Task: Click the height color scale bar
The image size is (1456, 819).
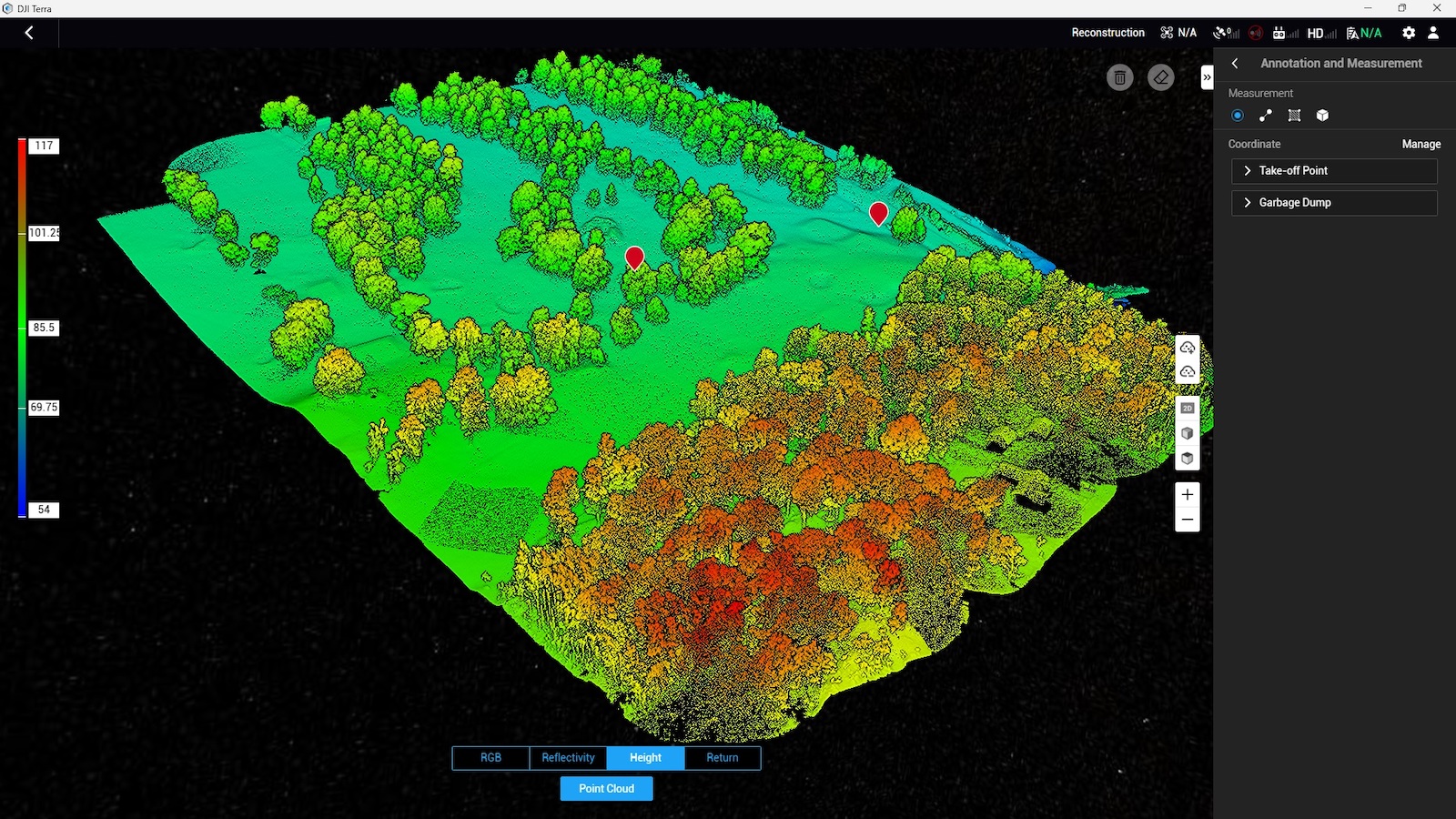Action: [22, 328]
